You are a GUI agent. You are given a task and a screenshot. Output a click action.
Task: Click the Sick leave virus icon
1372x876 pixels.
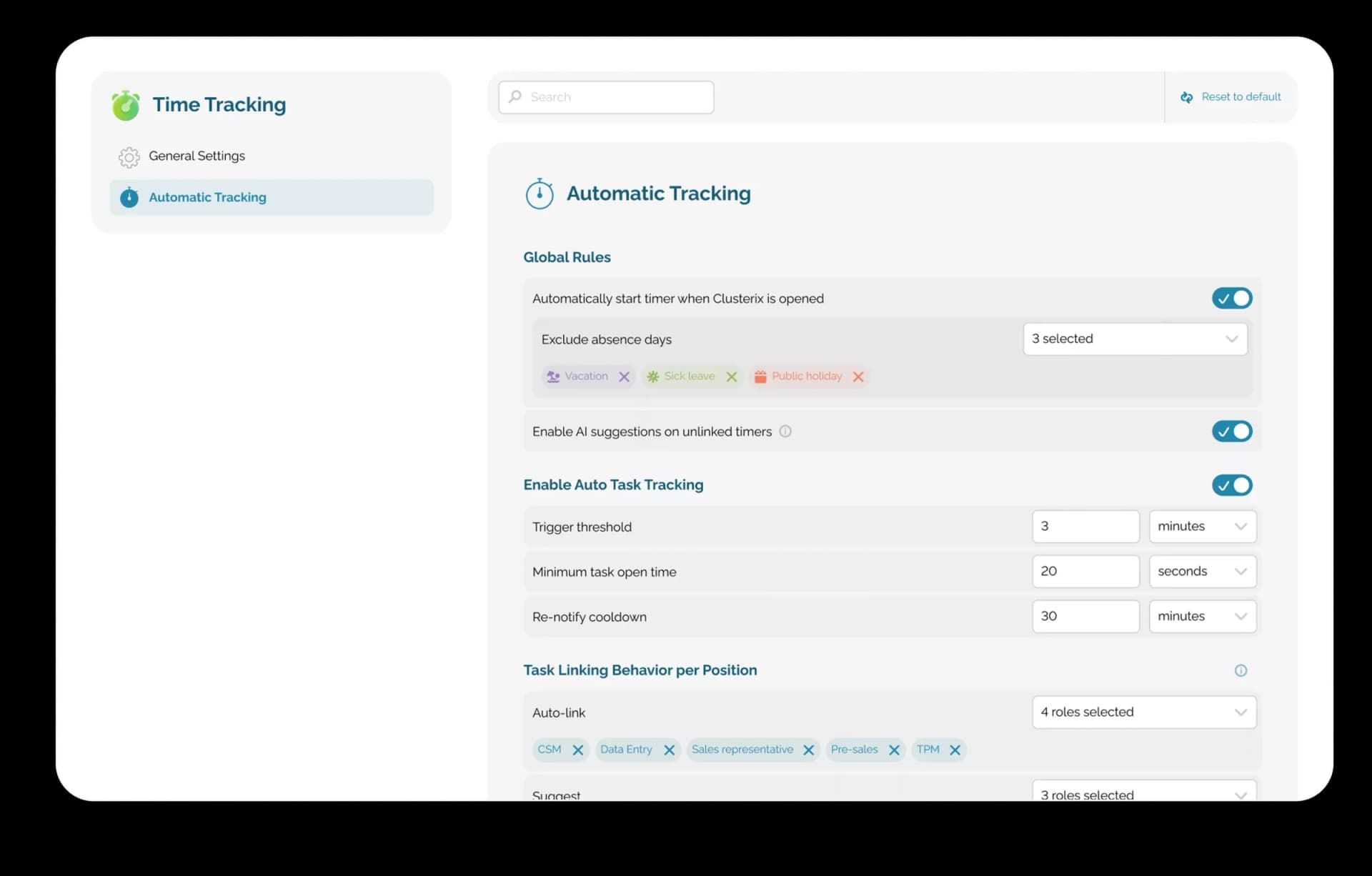tap(652, 377)
